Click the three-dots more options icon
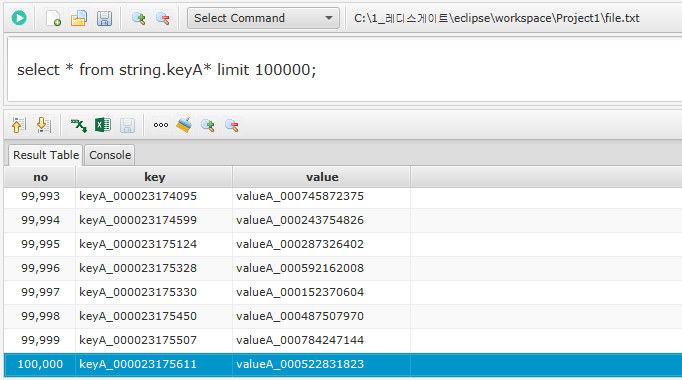This screenshot has width=682, height=380. [160, 125]
